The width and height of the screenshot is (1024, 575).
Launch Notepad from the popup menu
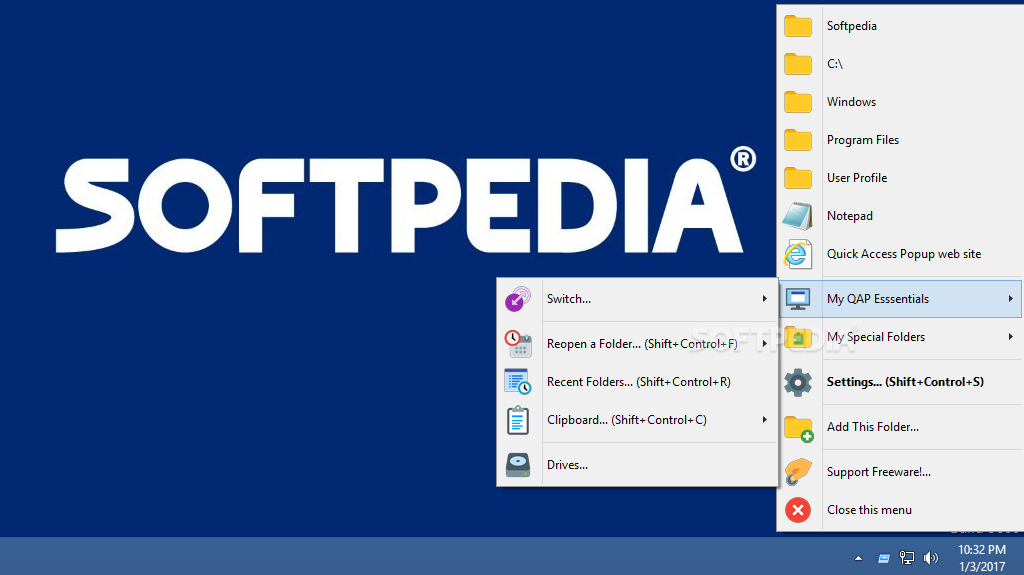coord(900,216)
